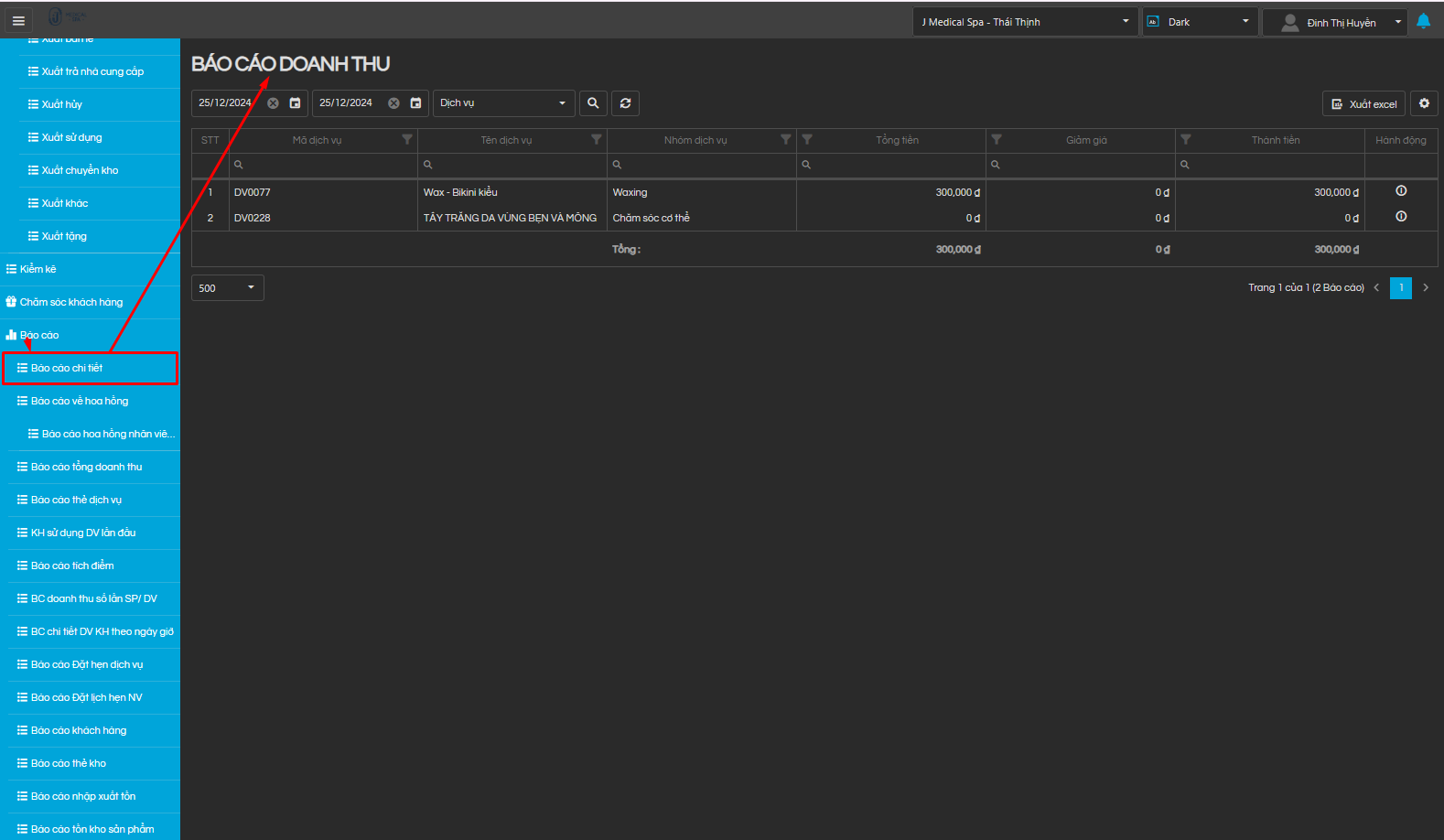1444x840 pixels.
Task: Click the notification bell icon
Action: (x=1423, y=21)
